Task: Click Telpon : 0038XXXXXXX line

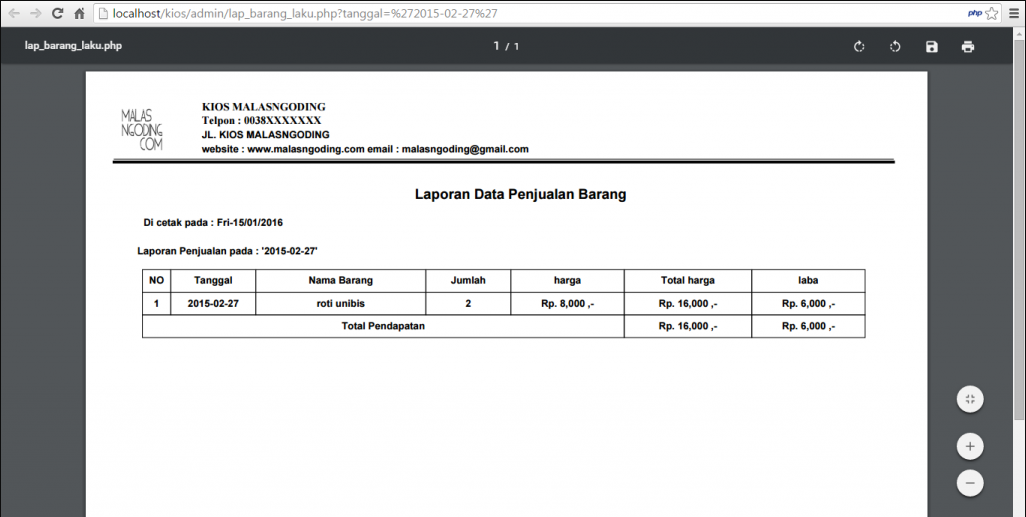Action: pyautogui.click(x=261, y=120)
